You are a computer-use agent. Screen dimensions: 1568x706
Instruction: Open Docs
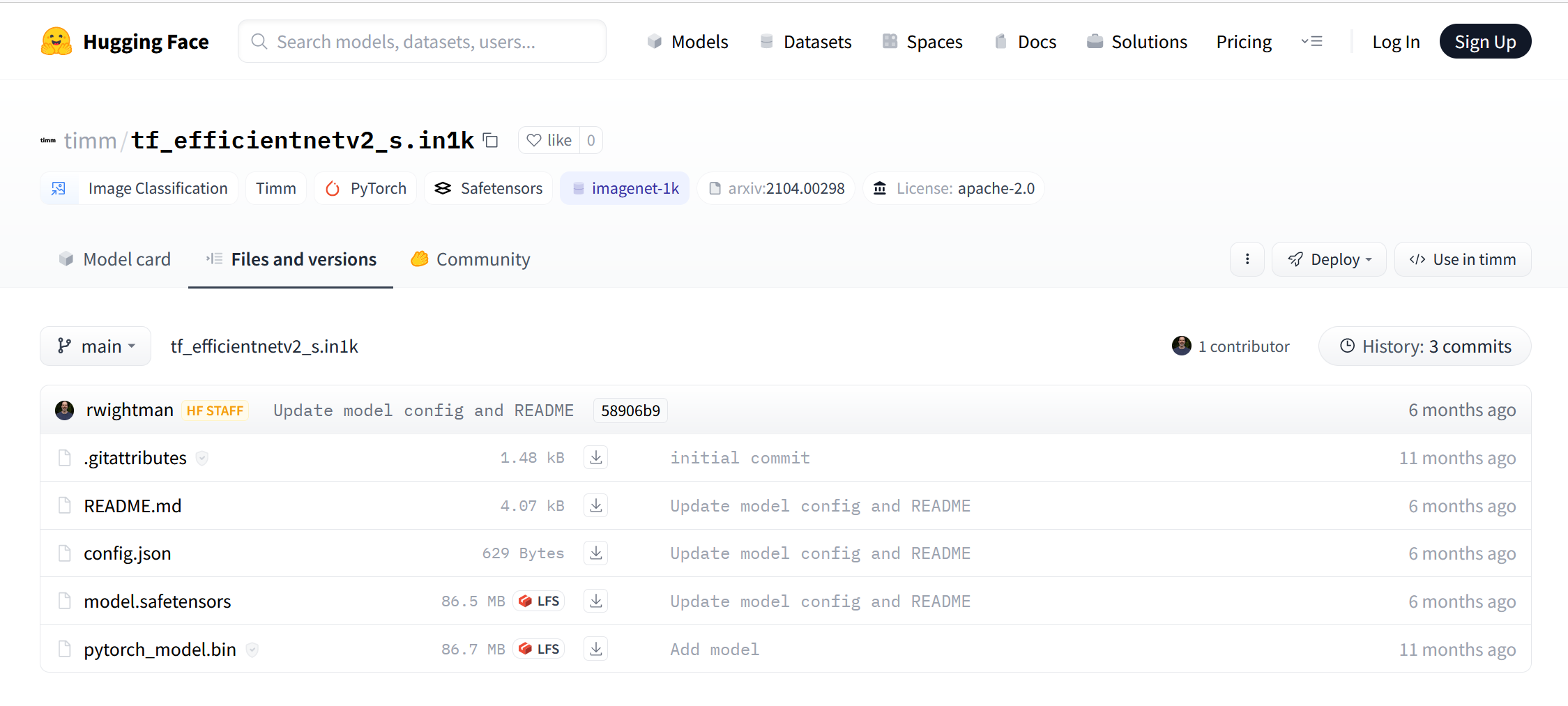pos(1025,42)
